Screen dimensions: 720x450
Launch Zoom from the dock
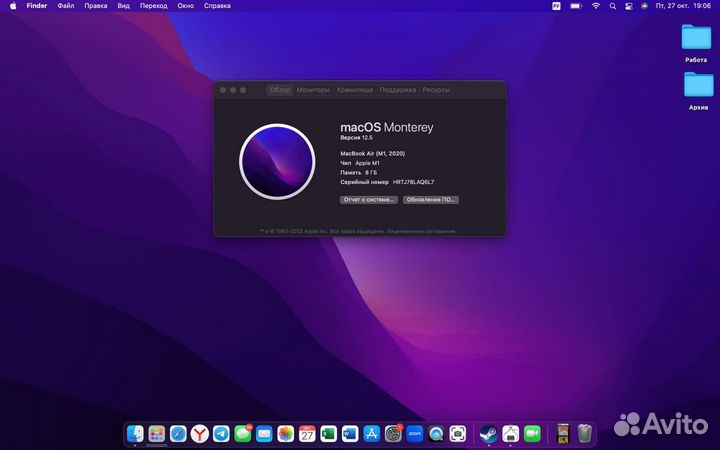pos(415,433)
